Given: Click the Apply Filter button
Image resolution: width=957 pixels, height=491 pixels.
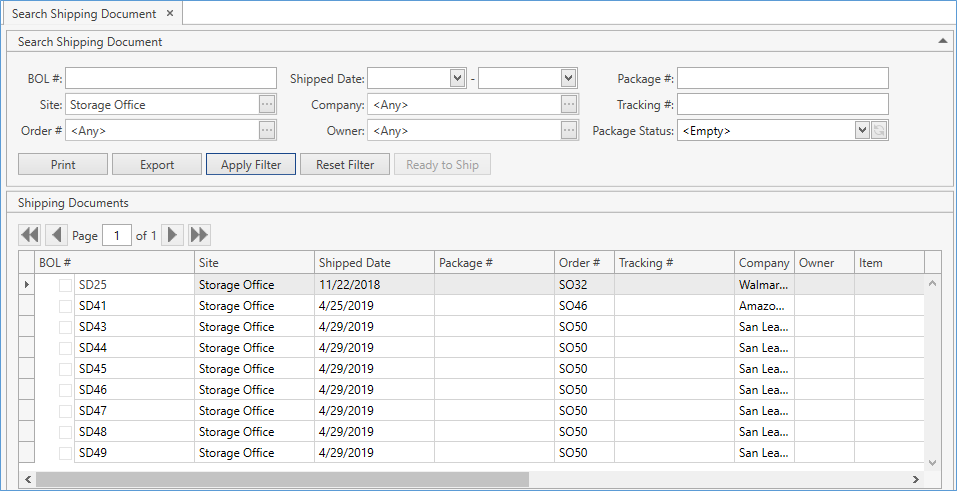Looking at the screenshot, I should (251, 165).
